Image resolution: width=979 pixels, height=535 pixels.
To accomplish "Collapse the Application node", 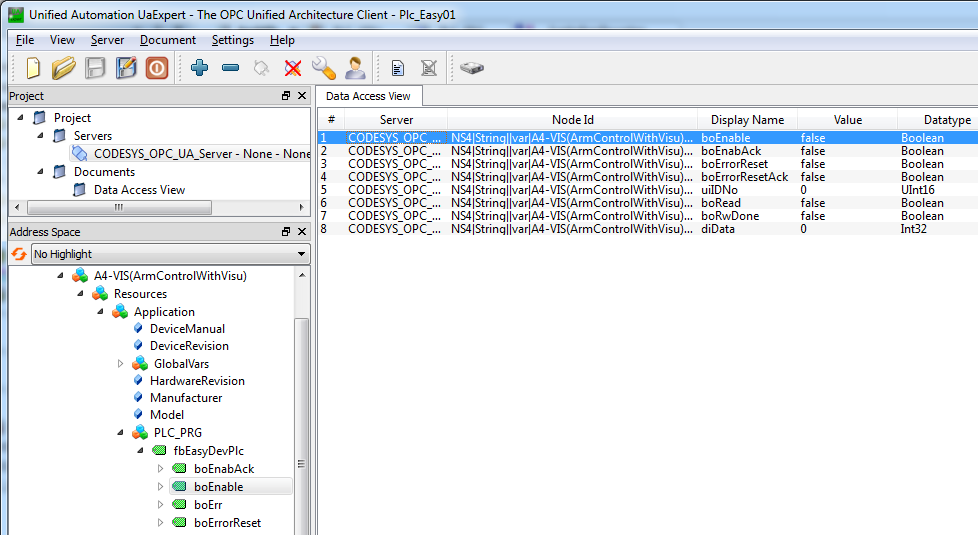I will (x=101, y=312).
